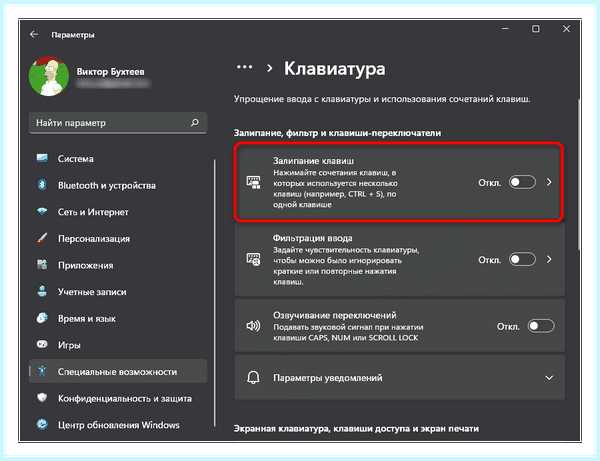Viewport: 600px width, 461px height.
Task: Minimize the Параметры window
Action: (505, 29)
